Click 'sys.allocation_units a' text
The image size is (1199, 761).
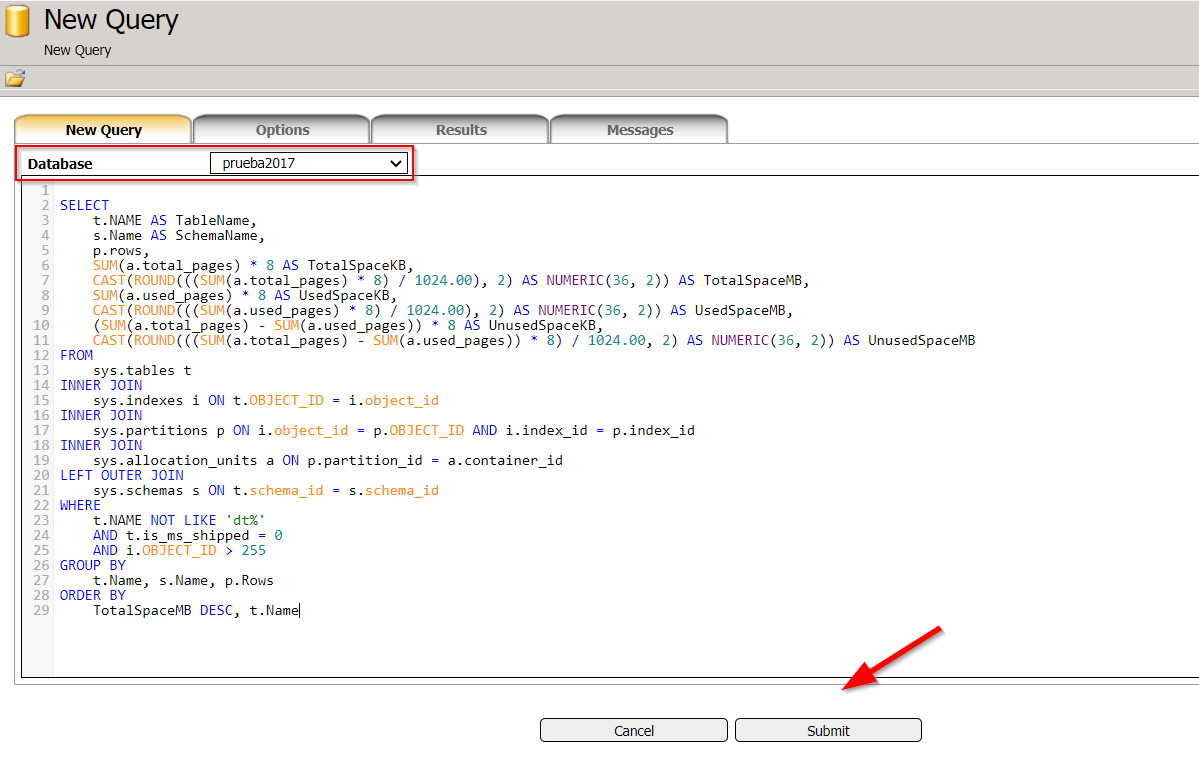pyautogui.click(x=184, y=460)
